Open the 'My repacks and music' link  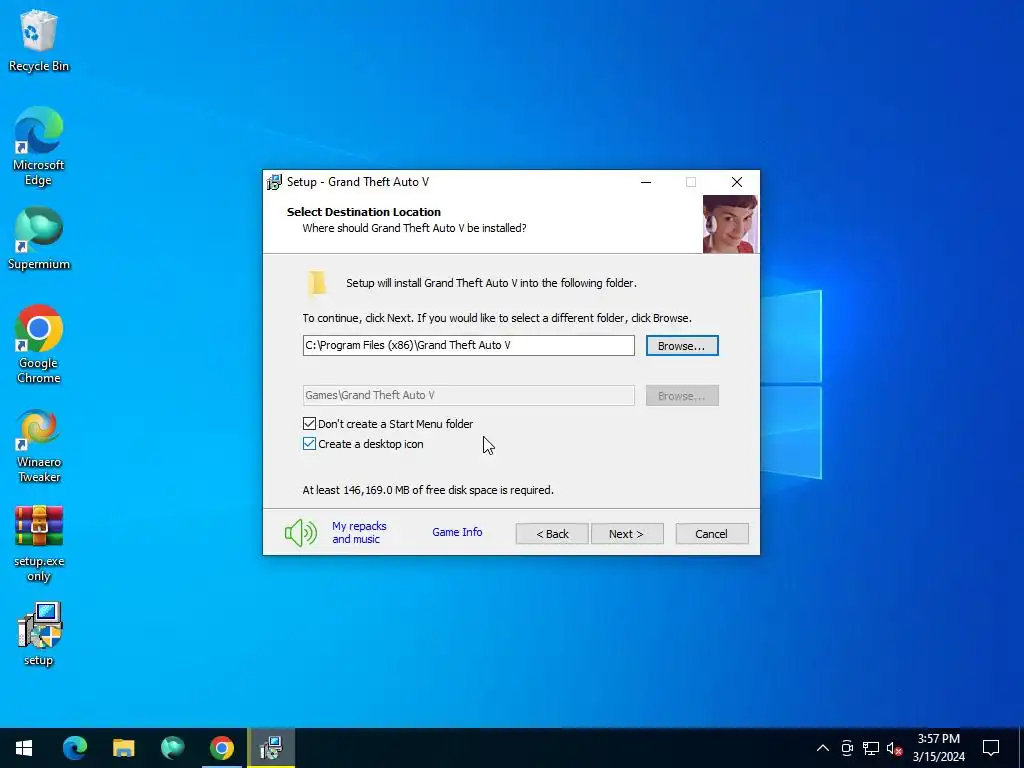pos(359,532)
